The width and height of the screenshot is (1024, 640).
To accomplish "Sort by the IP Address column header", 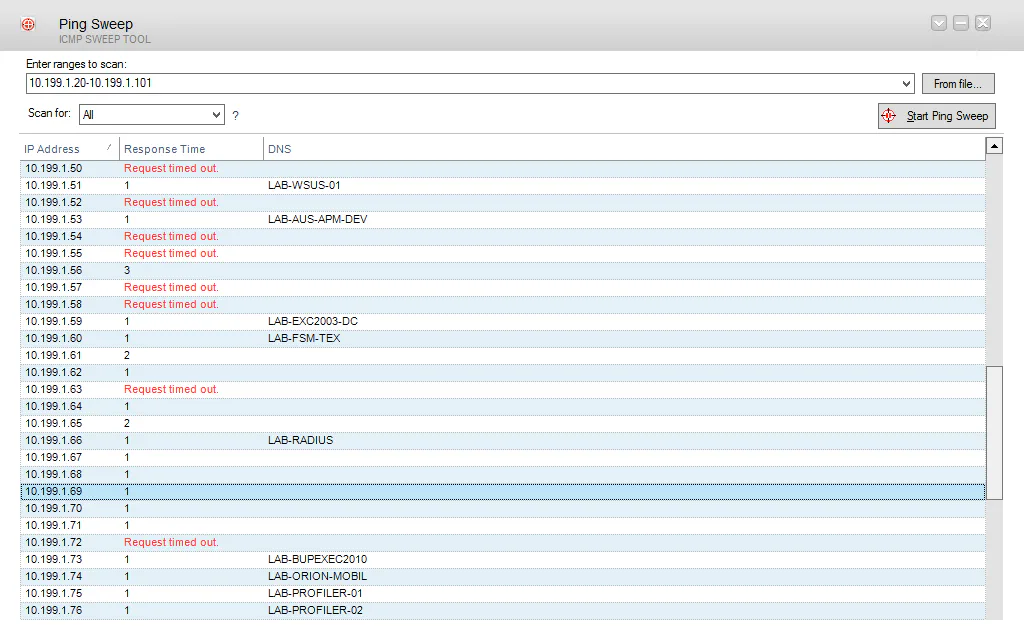I will [x=69, y=149].
